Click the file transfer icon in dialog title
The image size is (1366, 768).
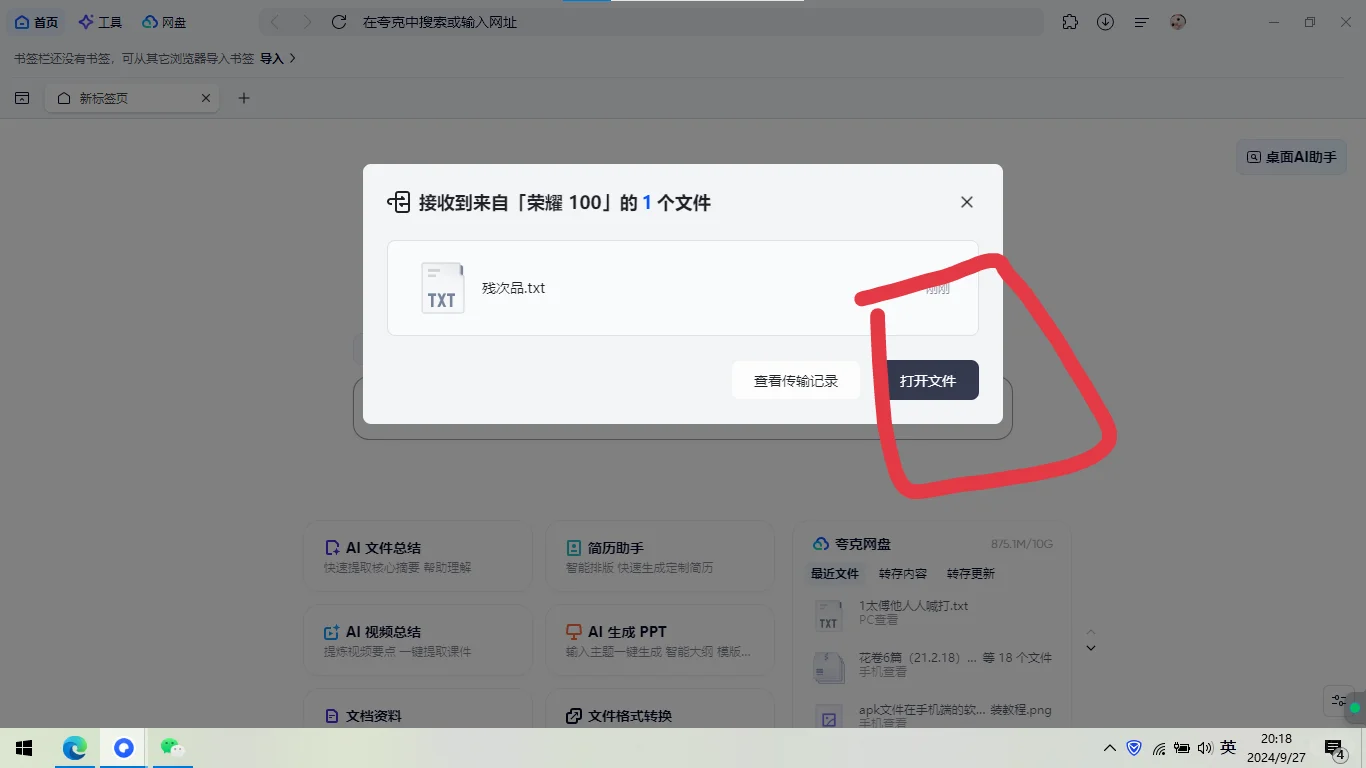pyautogui.click(x=399, y=203)
